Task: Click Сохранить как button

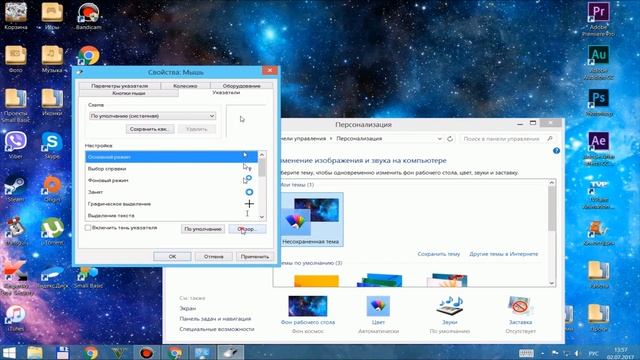Action: point(150,129)
